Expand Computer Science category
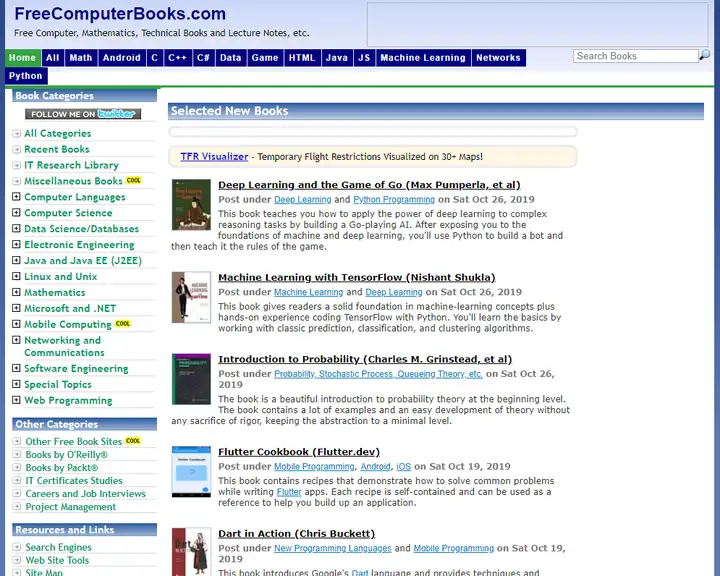 [16, 213]
